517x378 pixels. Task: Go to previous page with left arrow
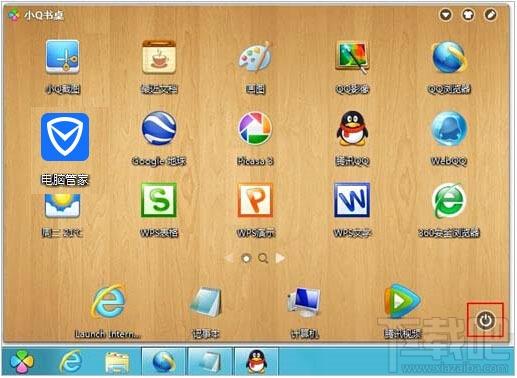tap(229, 258)
